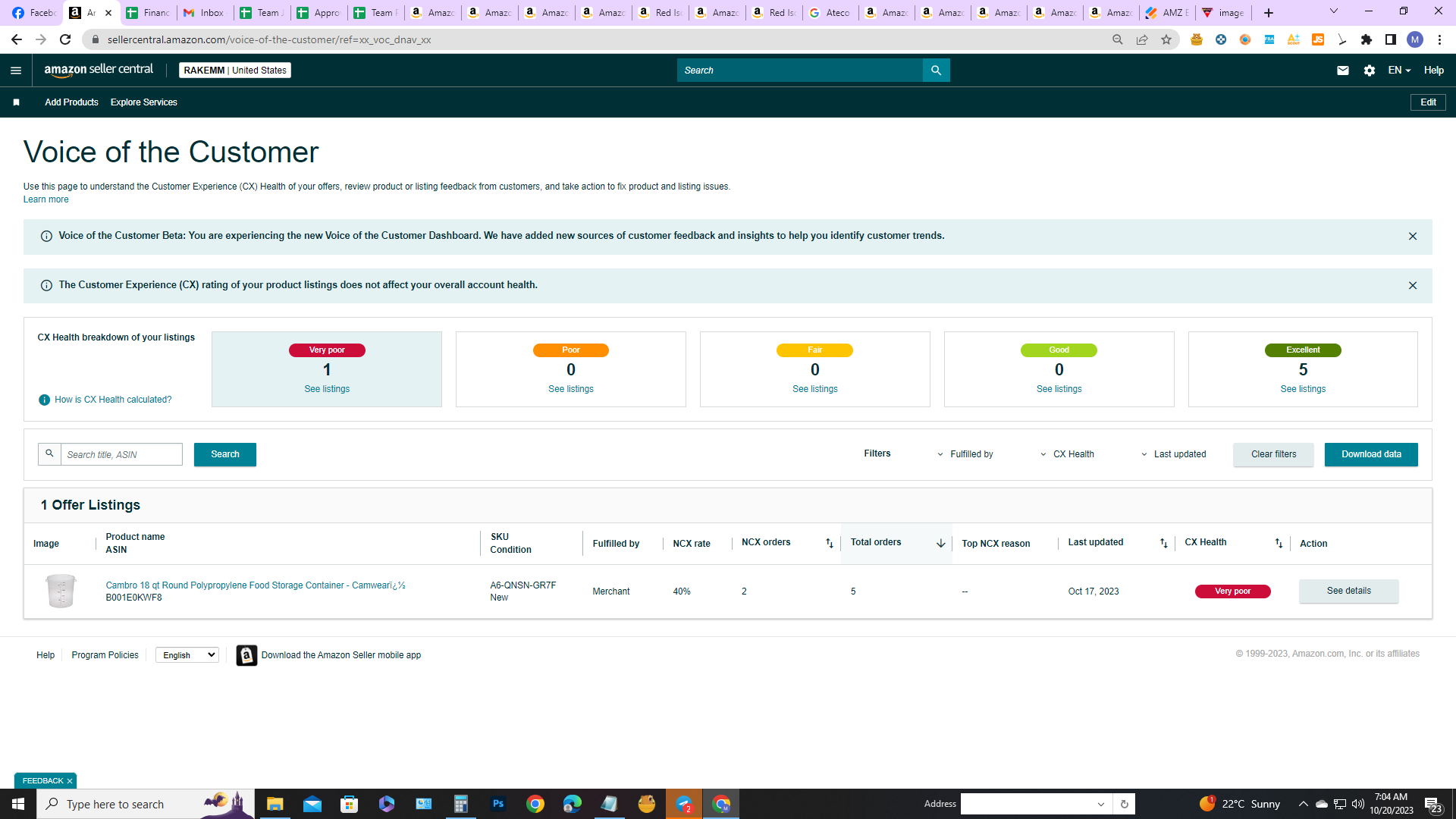The width and height of the screenshot is (1456, 819).
Task: Click See listings under Good
Action: [x=1059, y=389]
